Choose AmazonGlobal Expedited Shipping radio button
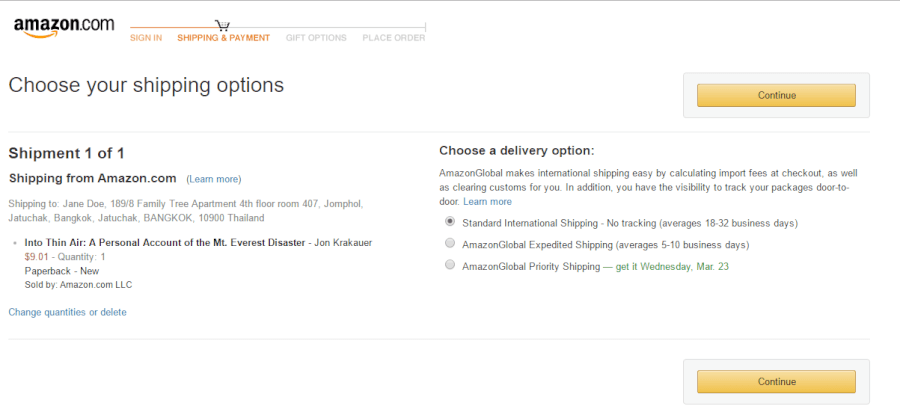The height and width of the screenshot is (412, 900). 450,244
